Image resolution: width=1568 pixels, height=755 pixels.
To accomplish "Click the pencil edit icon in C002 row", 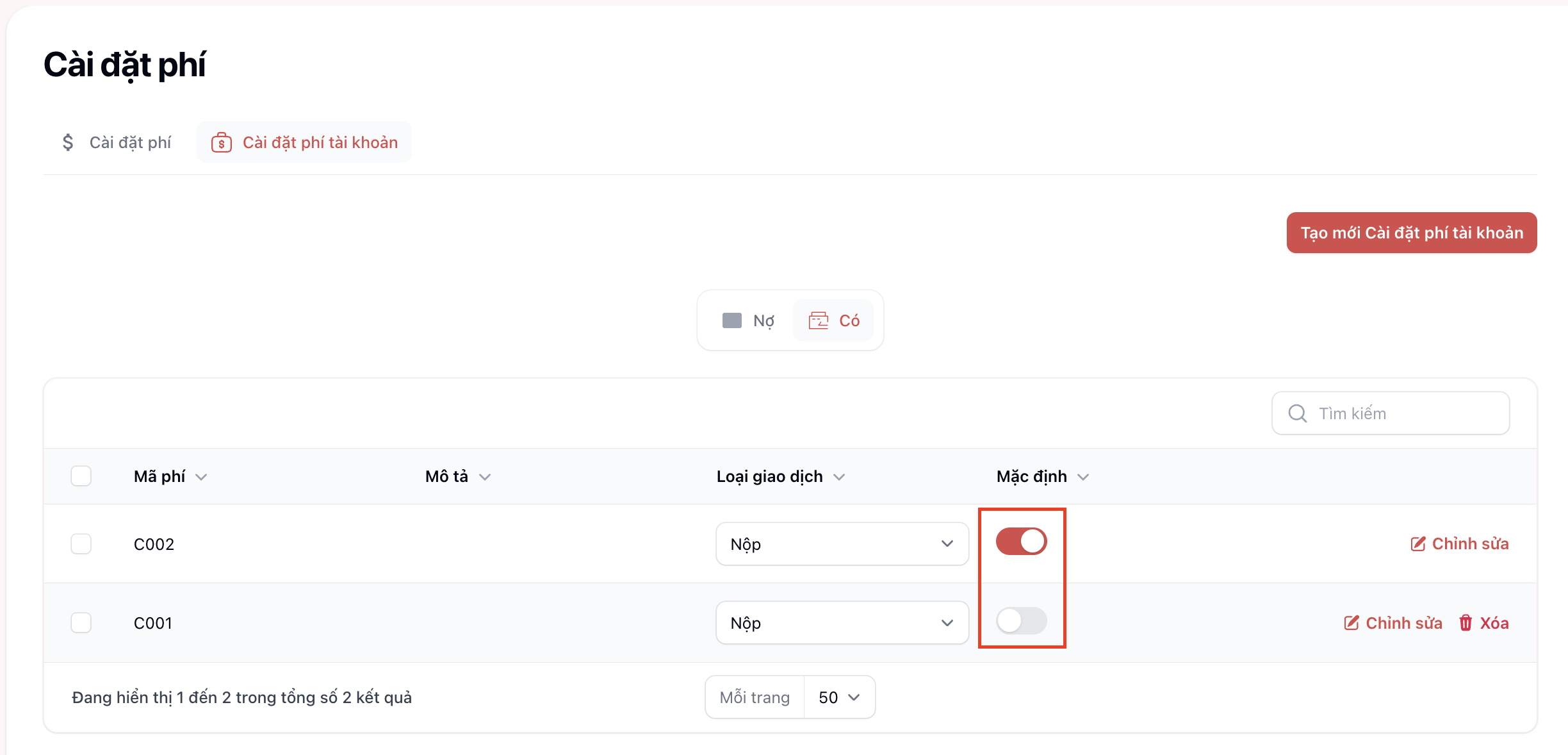I will (1418, 544).
